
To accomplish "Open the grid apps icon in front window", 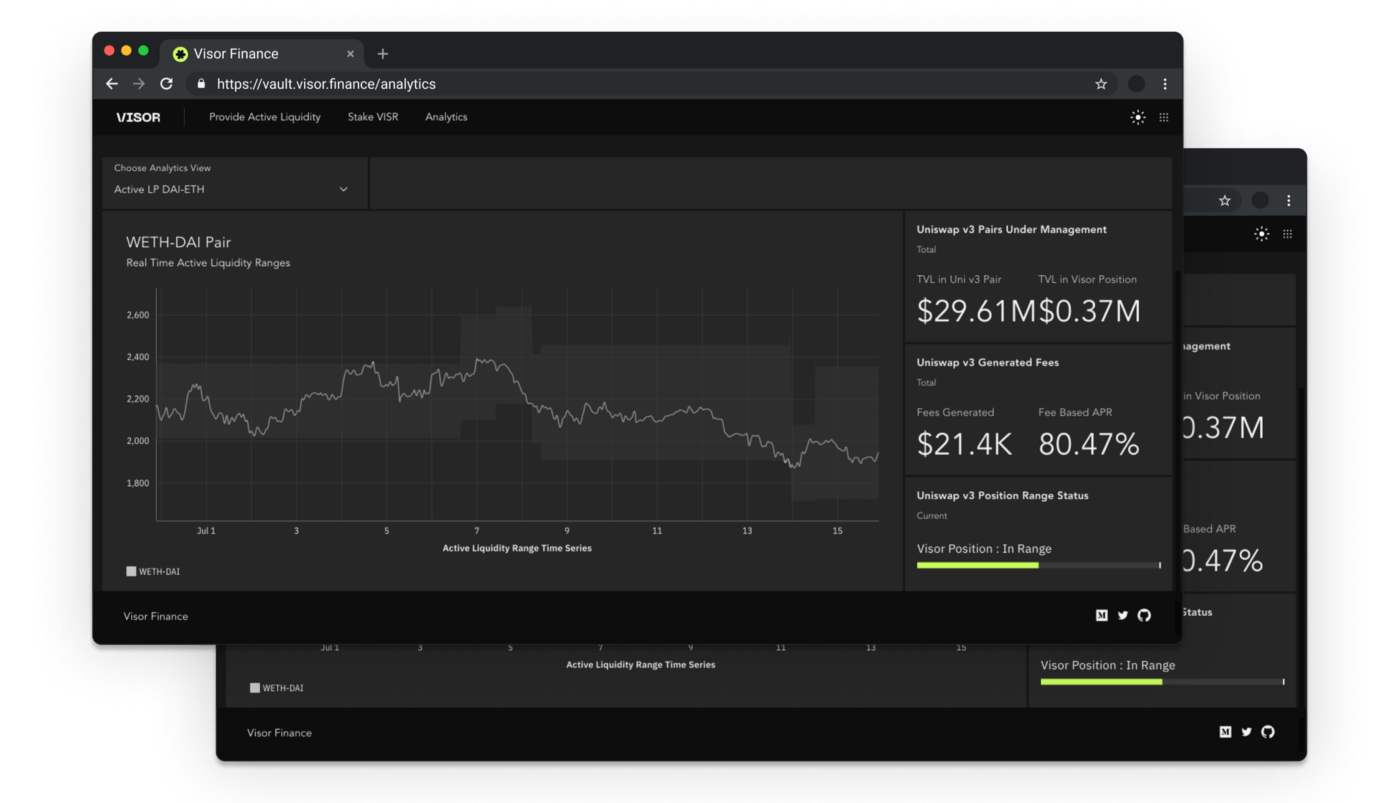I will click(1164, 117).
